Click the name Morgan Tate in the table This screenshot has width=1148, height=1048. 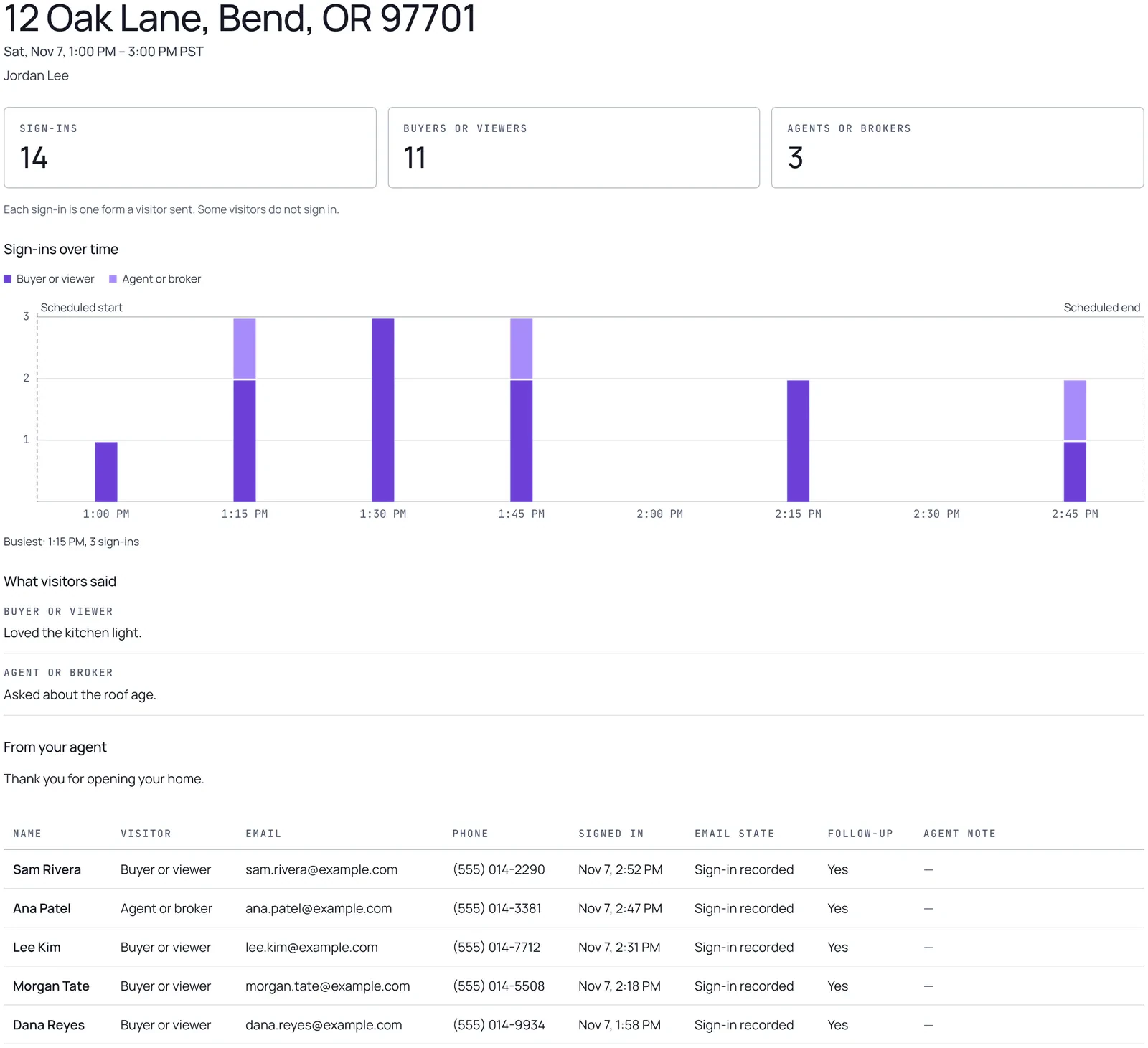pos(51,986)
